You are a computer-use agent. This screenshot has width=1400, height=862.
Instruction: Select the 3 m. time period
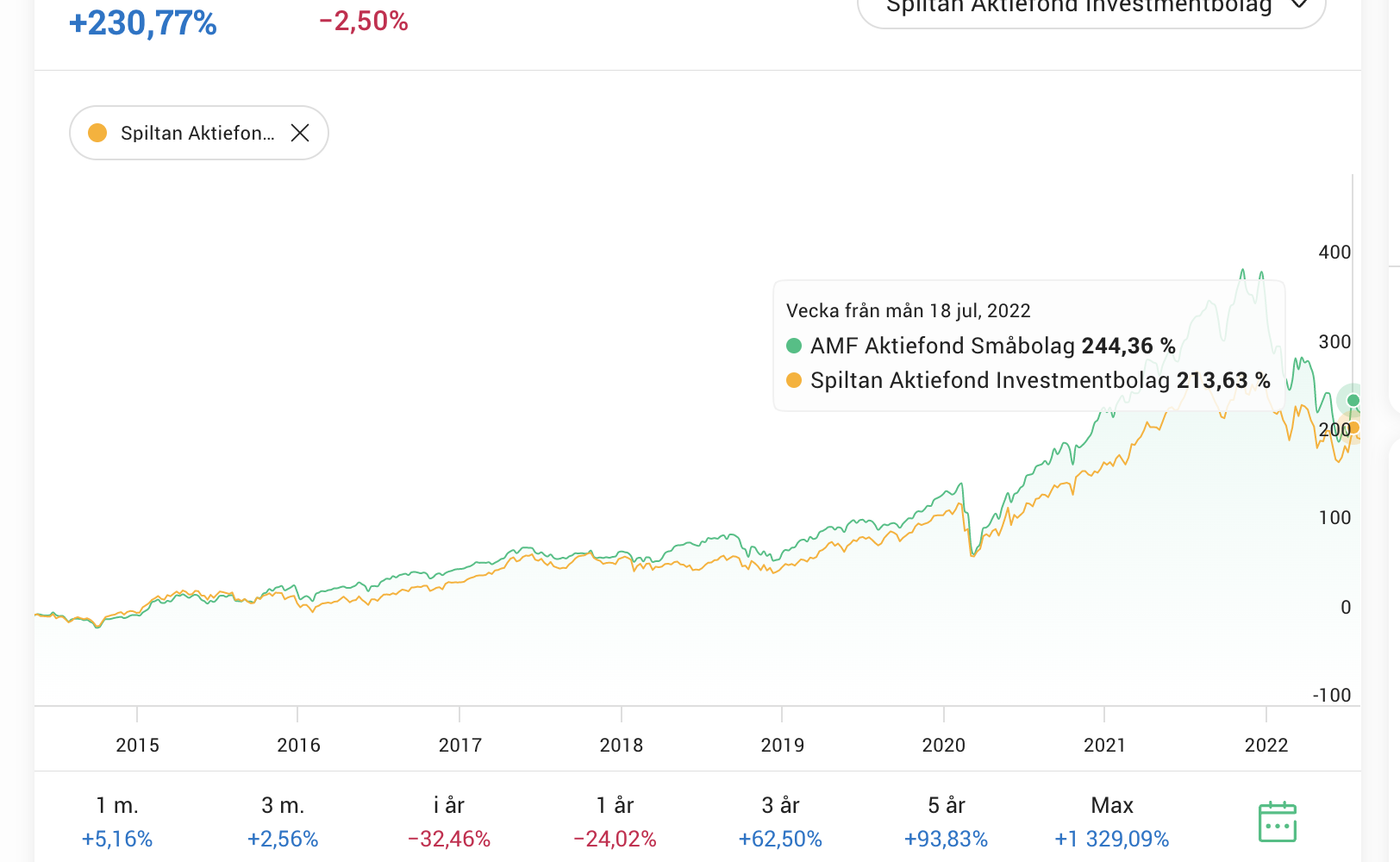click(x=283, y=821)
